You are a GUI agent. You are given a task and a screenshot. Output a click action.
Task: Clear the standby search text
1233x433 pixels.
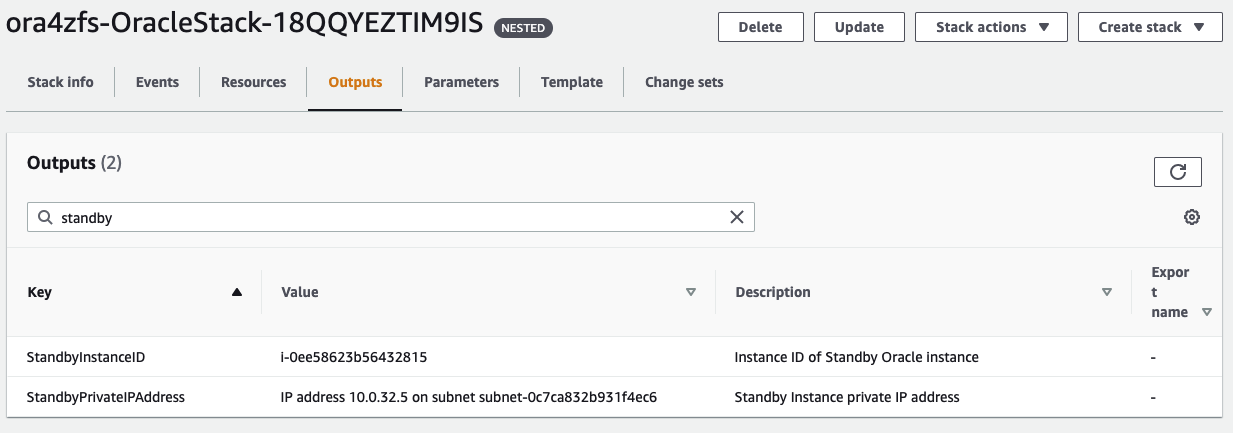[737, 217]
